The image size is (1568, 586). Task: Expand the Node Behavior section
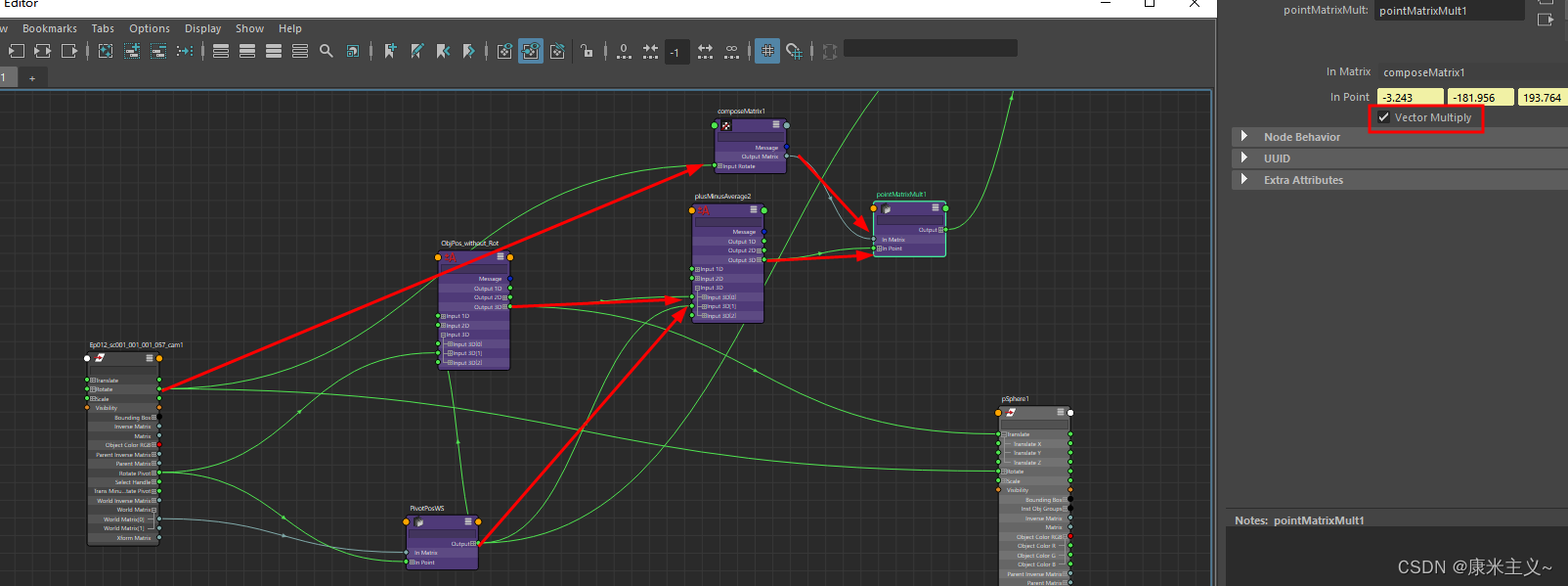1243,136
